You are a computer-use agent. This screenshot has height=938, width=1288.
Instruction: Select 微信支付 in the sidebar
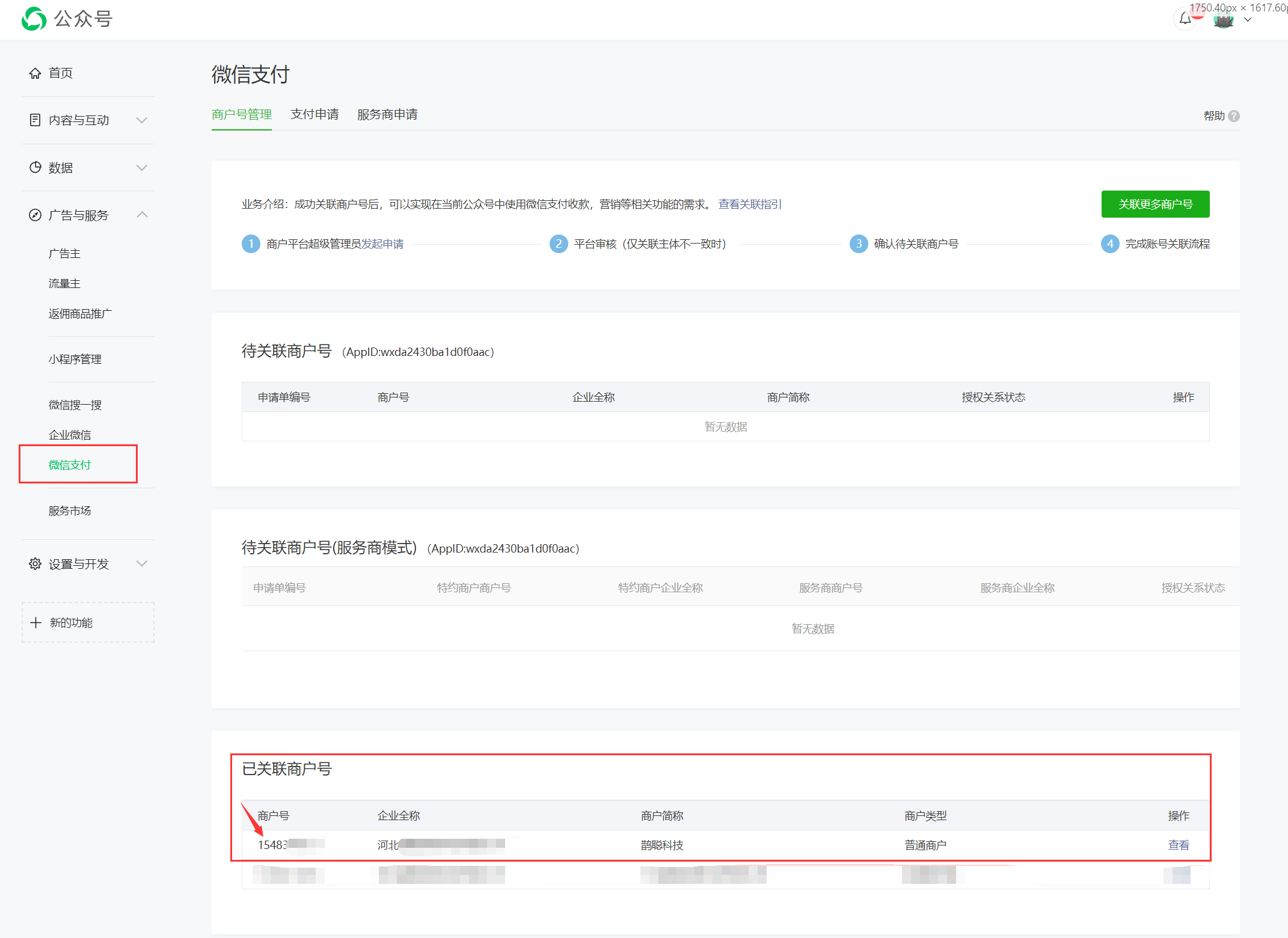[70, 465]
